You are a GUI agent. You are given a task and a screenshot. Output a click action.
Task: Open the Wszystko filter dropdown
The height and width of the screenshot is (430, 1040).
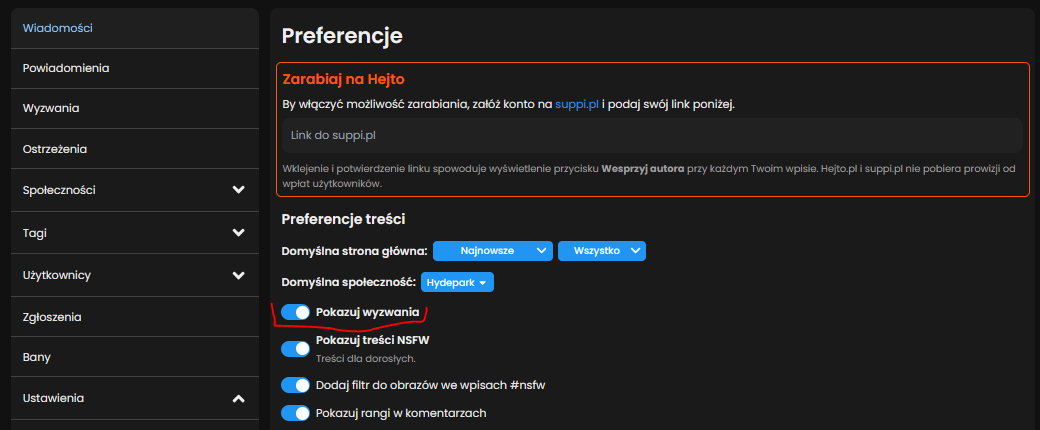pos(602,251)
